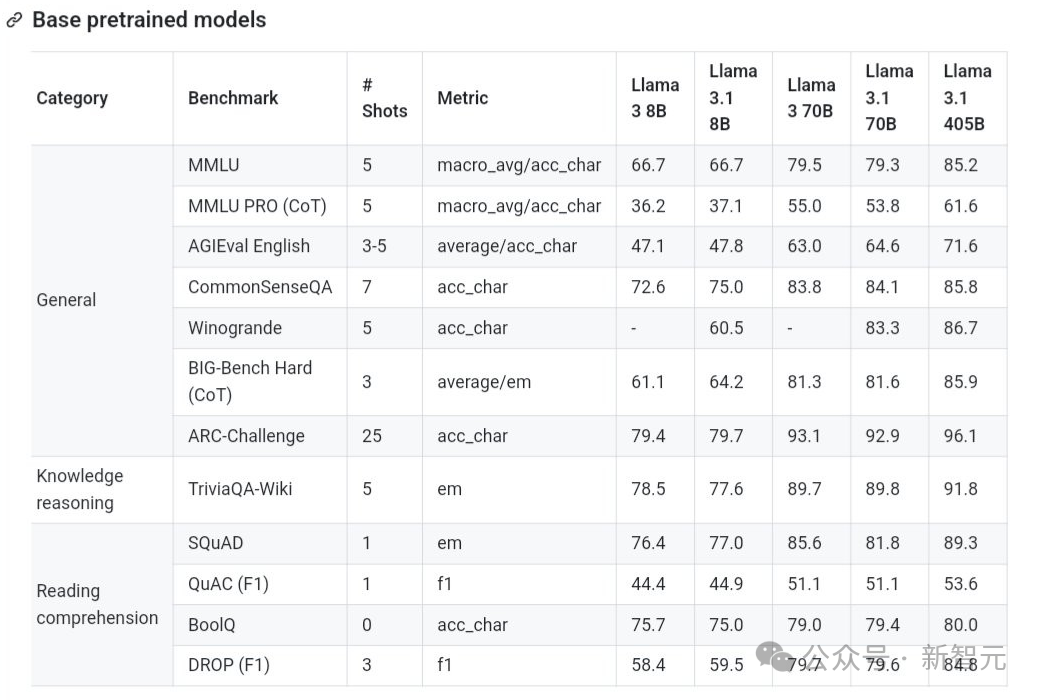1040x700 pixels.
Task: Click the anchor link icon beside the heading
Action: pos(14,21)
